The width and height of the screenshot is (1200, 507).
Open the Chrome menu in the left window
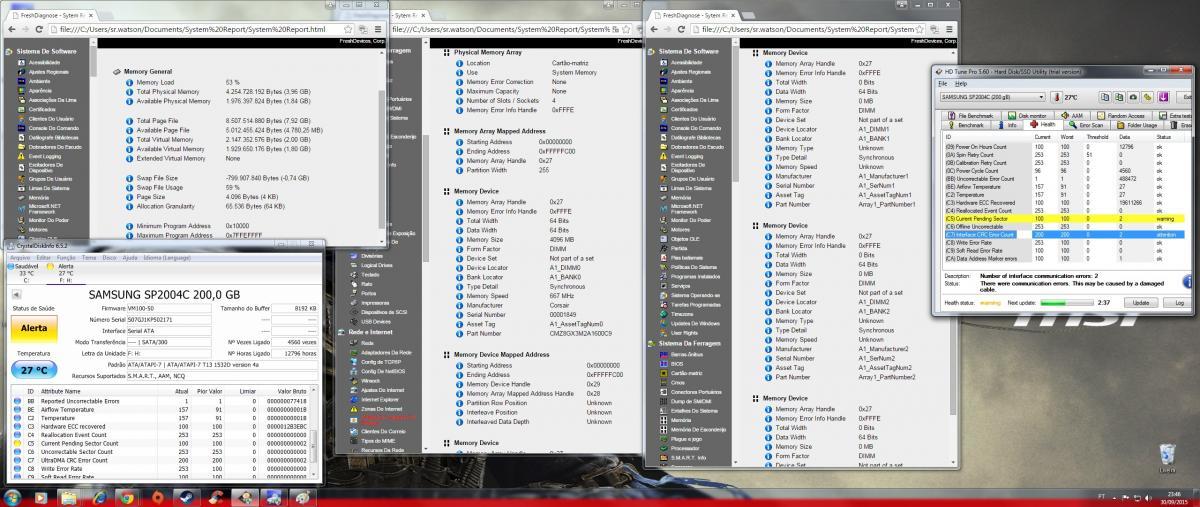378,29
